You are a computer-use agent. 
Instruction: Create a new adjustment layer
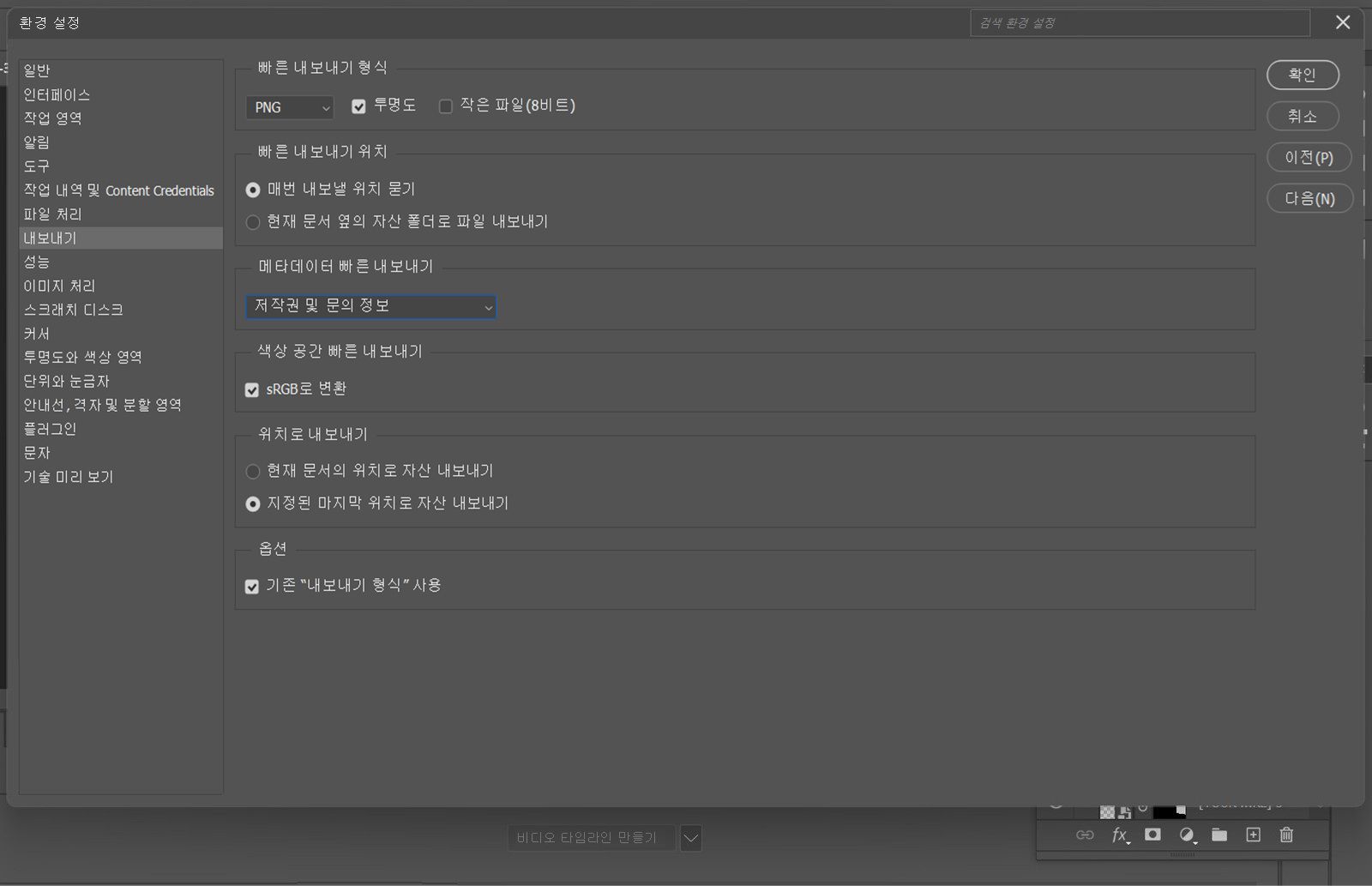click(x=1188, y=835)
